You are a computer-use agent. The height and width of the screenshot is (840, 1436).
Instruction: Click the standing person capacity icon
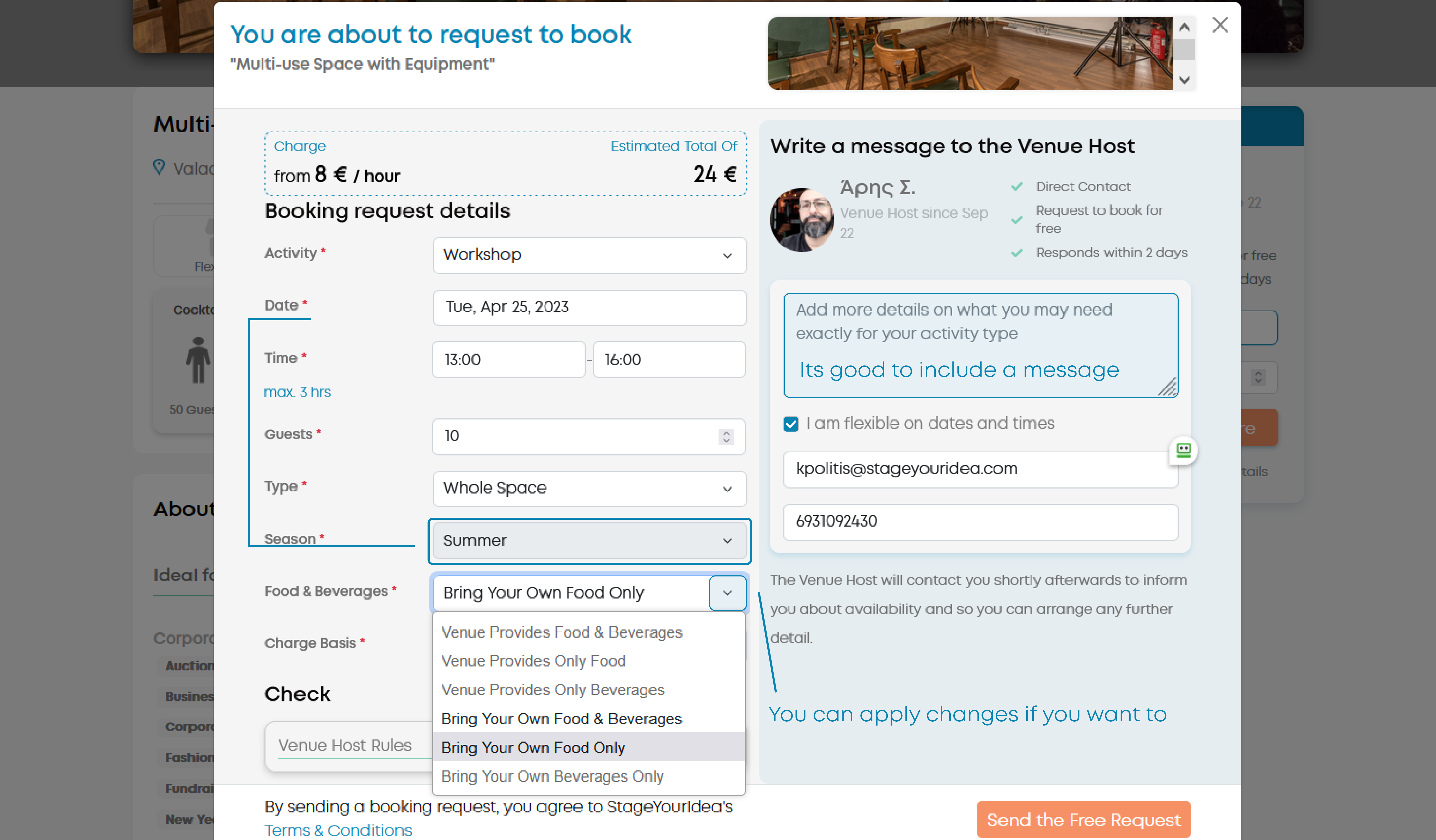(198, 360)
